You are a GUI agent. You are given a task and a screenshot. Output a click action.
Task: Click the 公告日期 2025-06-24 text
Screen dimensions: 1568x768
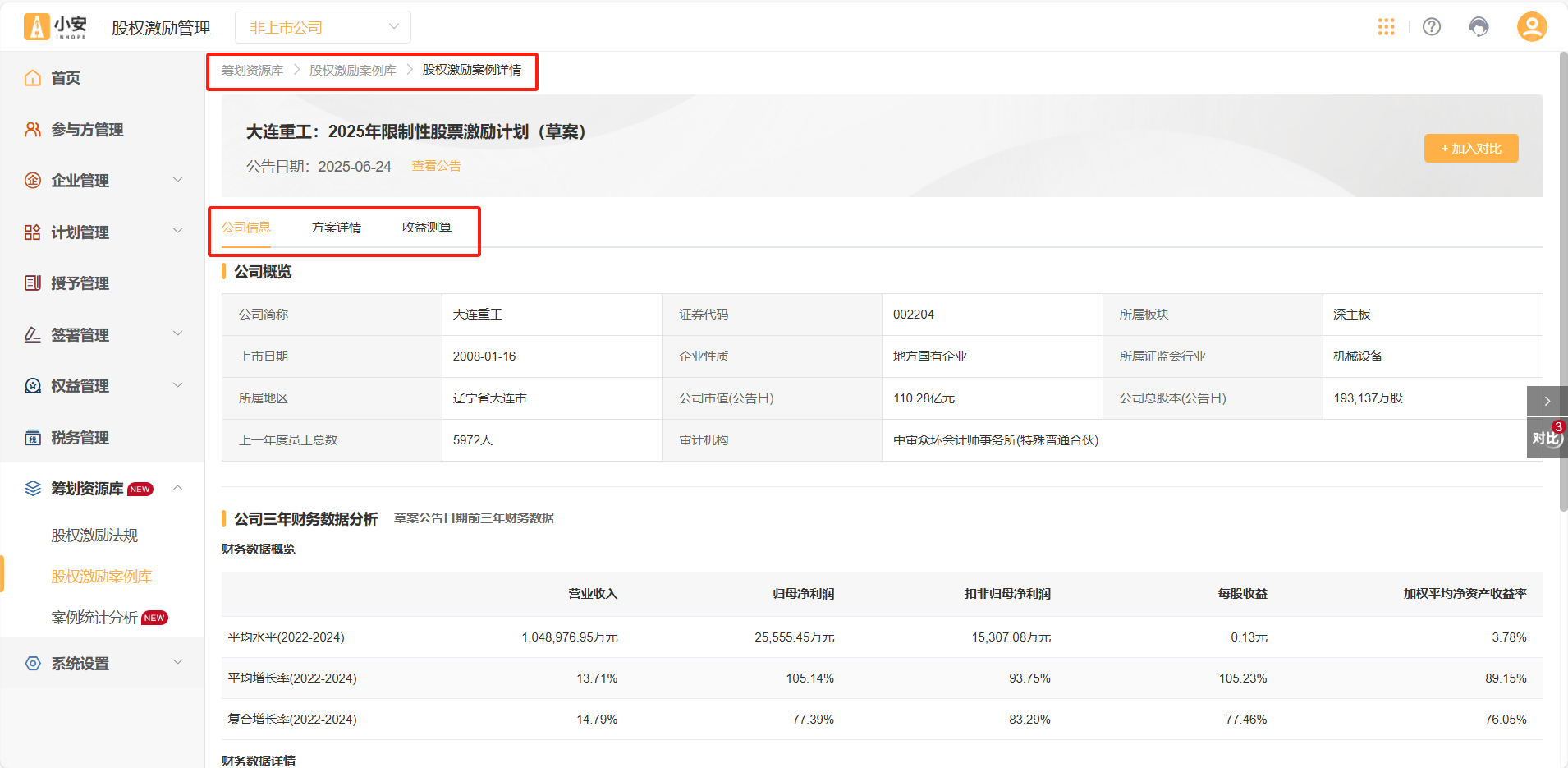pos(319,167)
